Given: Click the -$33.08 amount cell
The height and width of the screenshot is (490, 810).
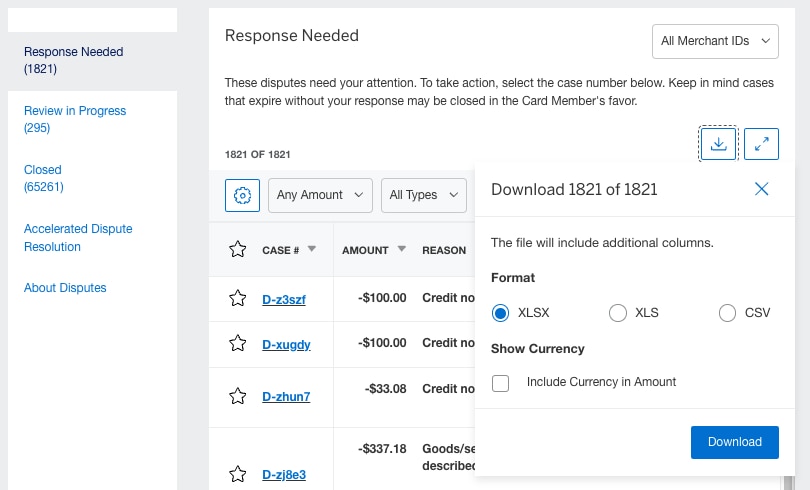Looking at the screenshot, I should (385, 389).
